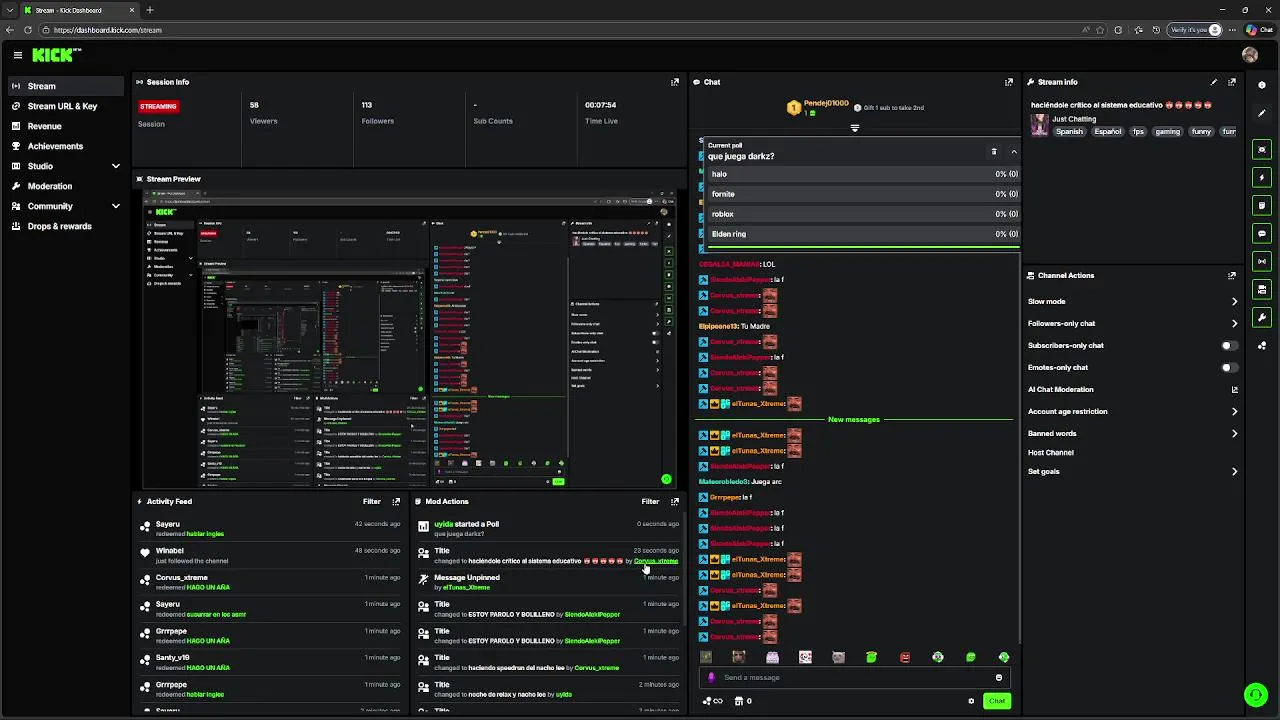Pop out the Mod Actions panel

(x=675, y=501)
